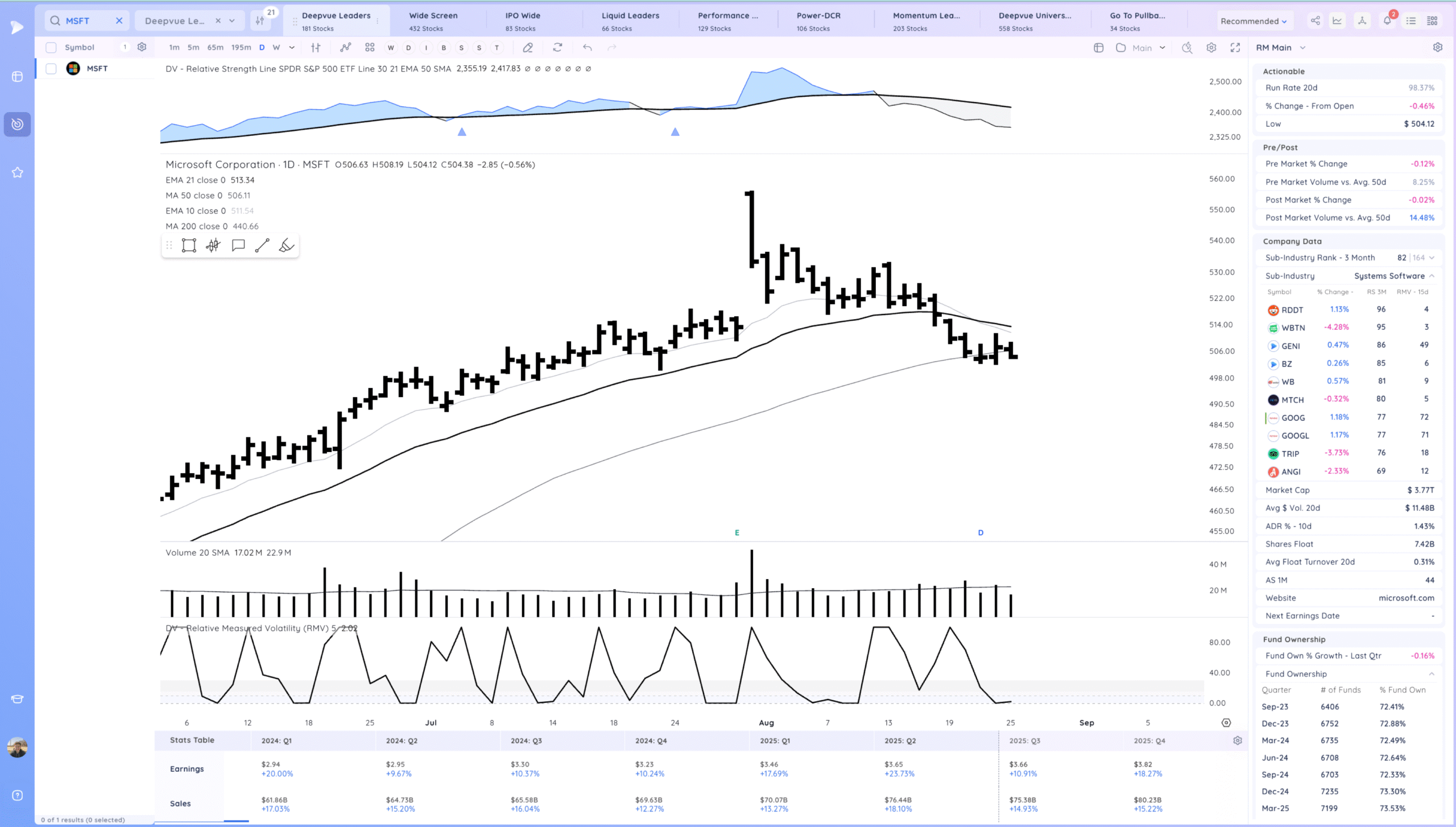
Task: Open the screener filter sliders icon
Action: (x=260, y=20)
